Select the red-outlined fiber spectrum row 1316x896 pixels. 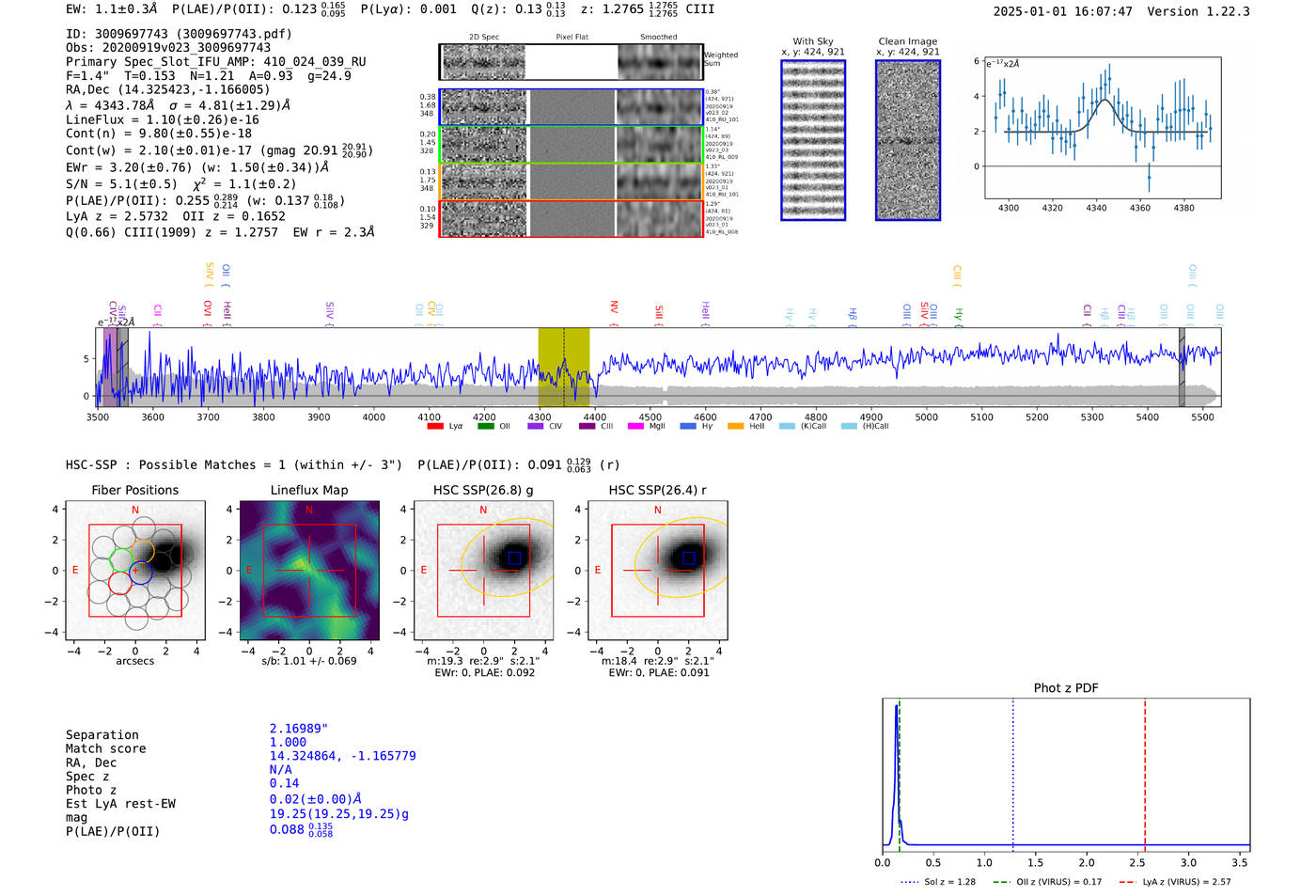571,219
